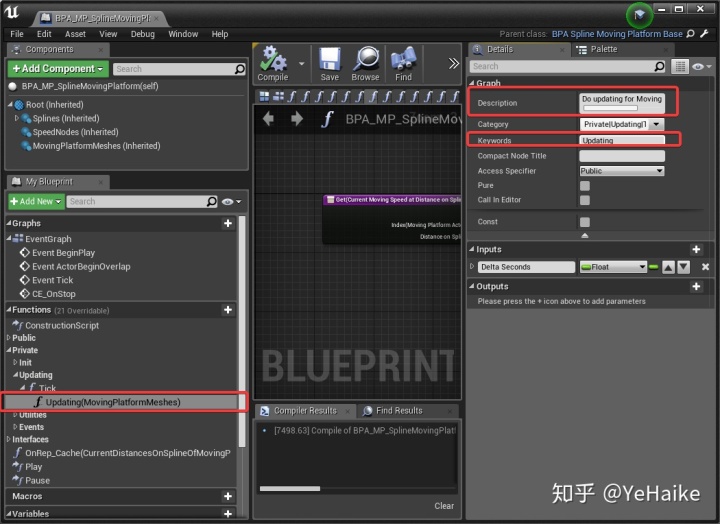This screenshot has height=524, width=720.
Task: Open the Window menu
Action: tap(183, 34)
